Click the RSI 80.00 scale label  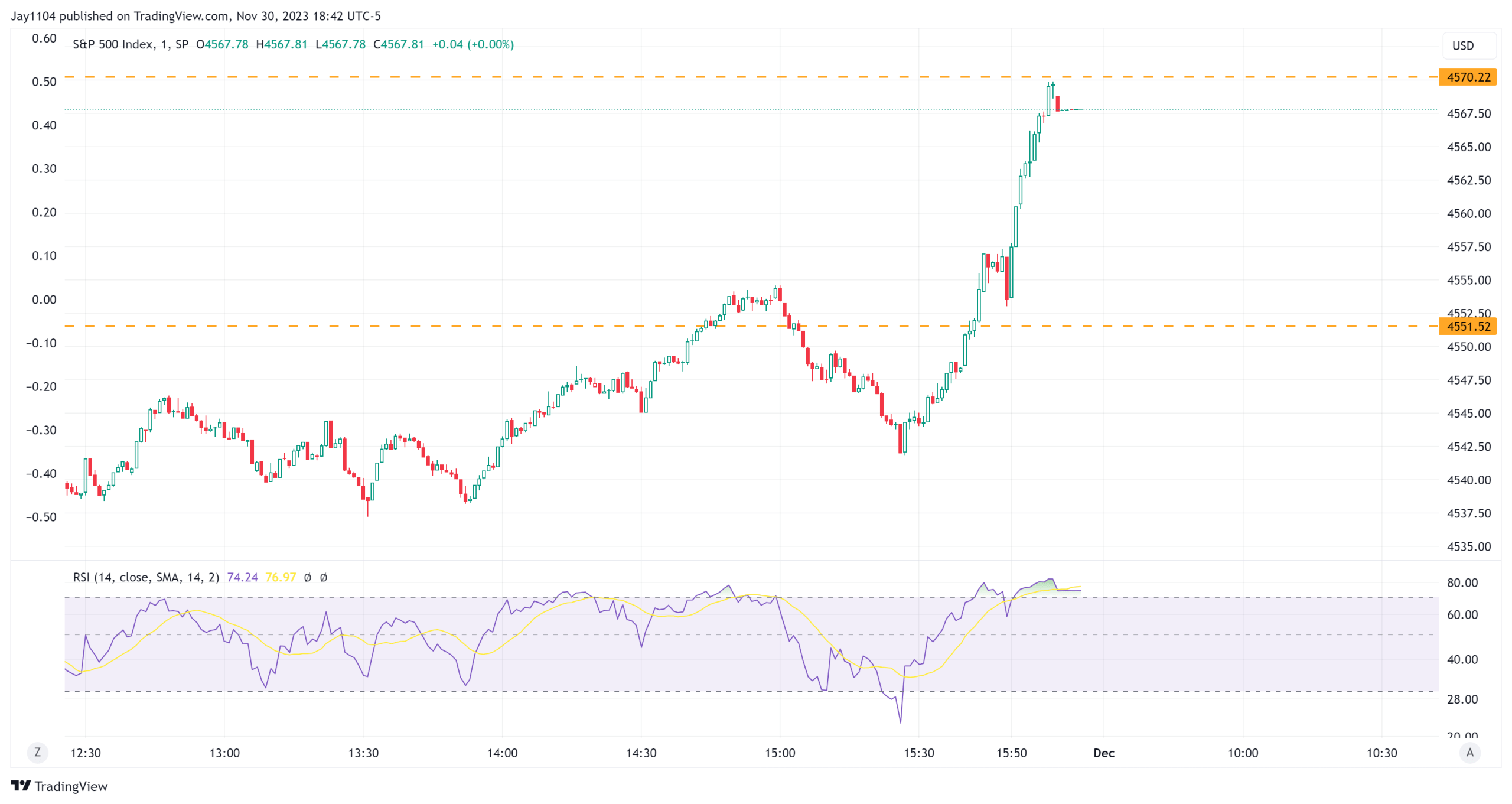(1462, 582)
